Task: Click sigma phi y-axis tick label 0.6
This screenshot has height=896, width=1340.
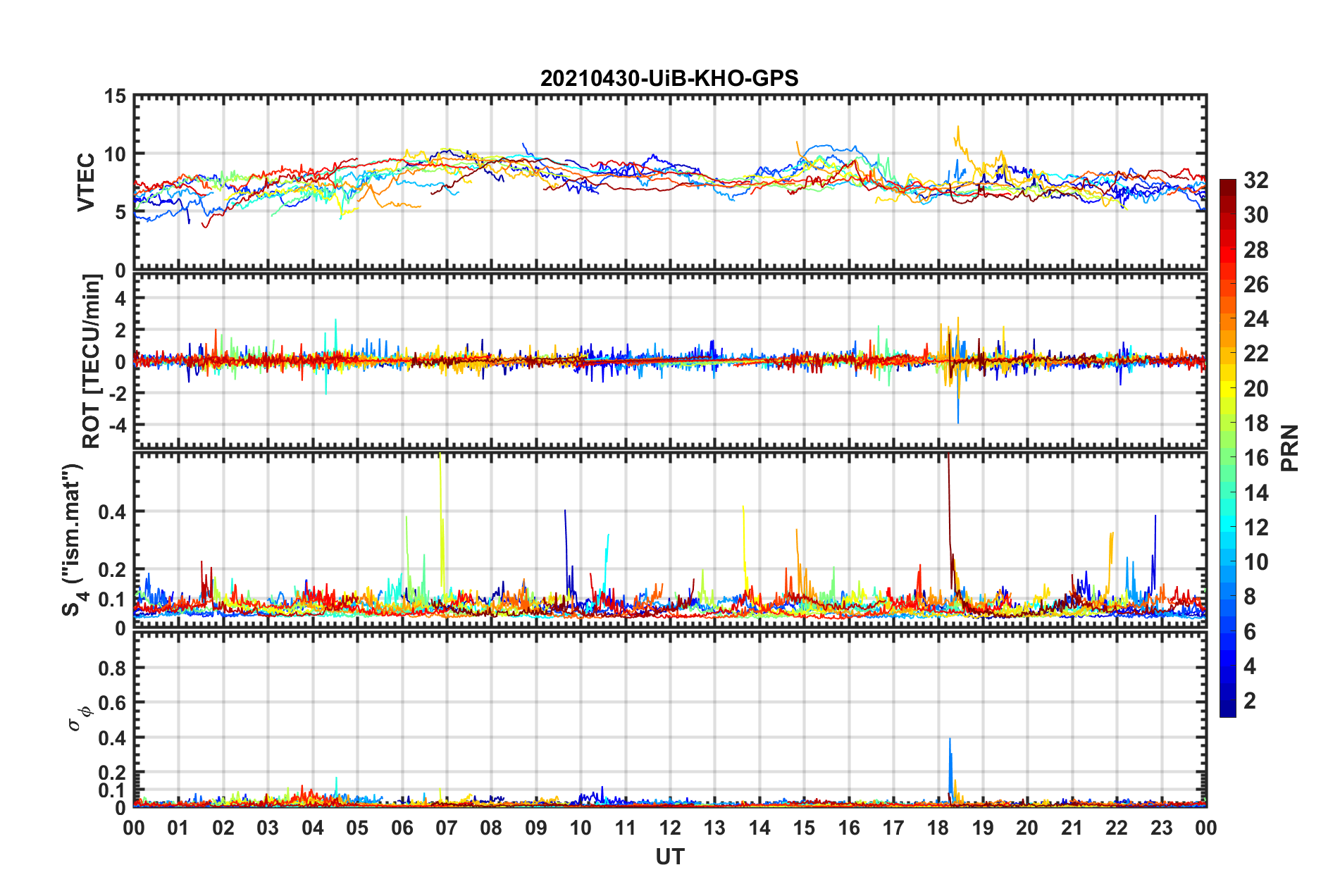Action: (x=112, y=703)
